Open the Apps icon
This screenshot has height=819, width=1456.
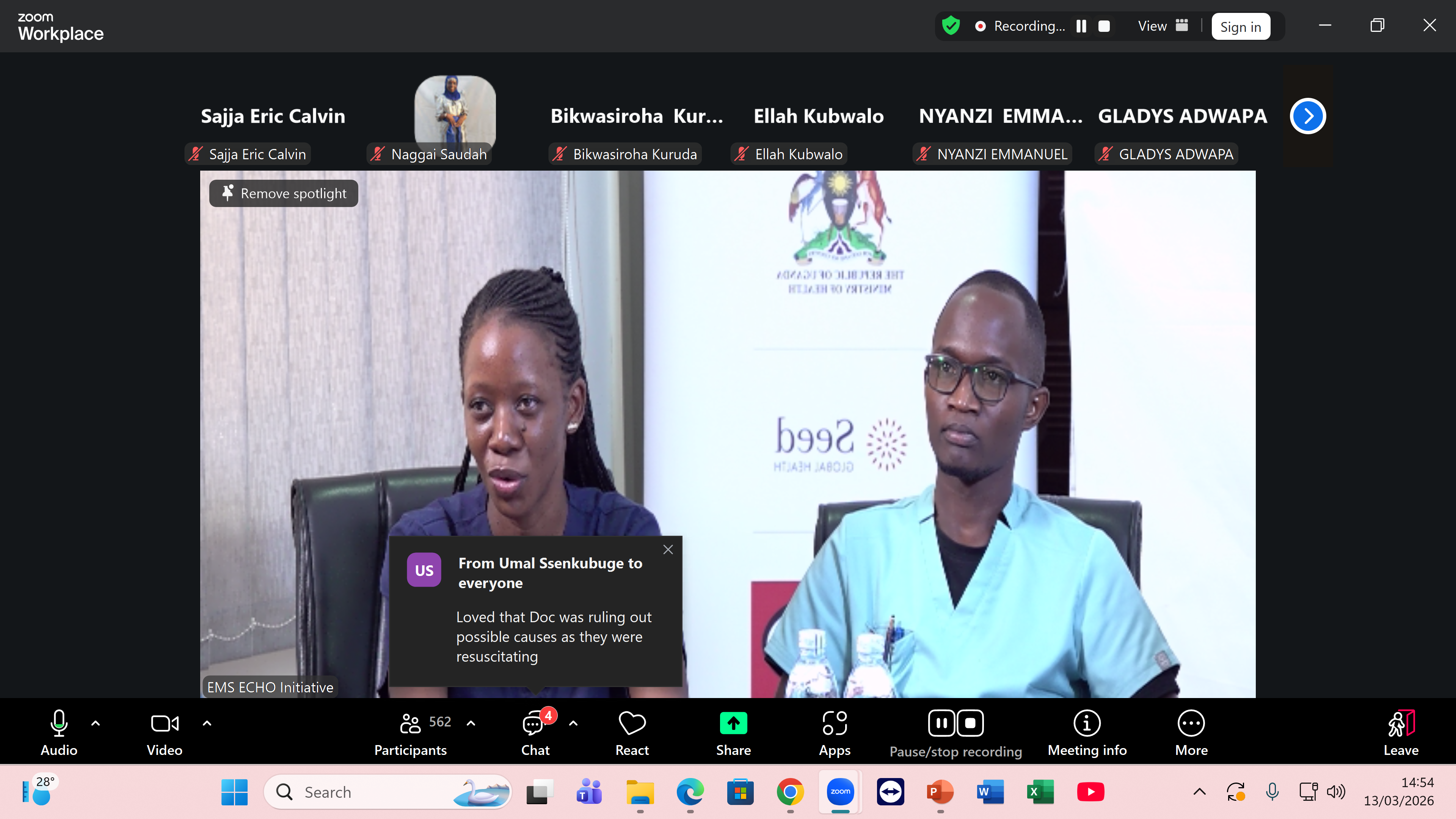pos(834,723)
